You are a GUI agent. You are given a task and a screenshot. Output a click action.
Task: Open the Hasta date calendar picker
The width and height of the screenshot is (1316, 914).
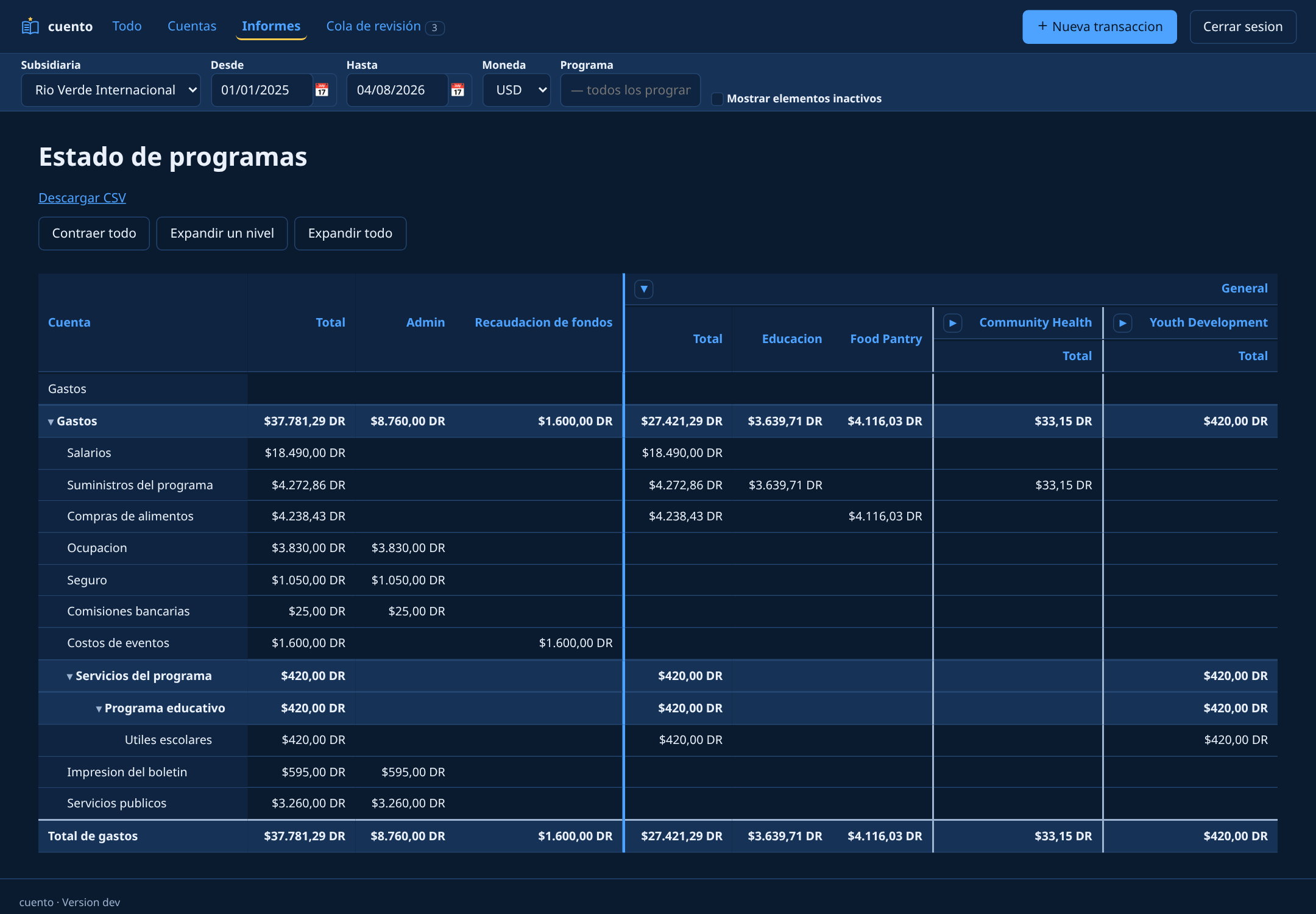pos(458,90)
